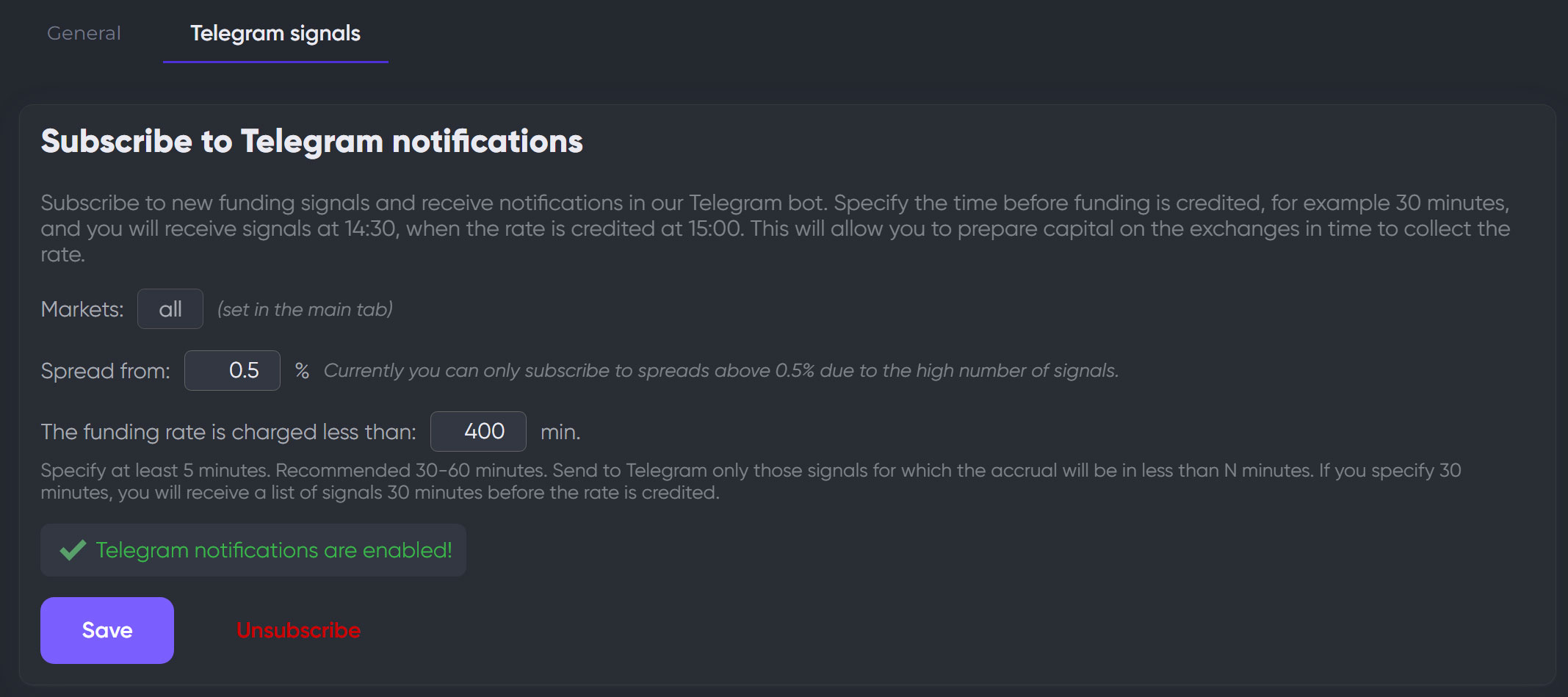Viewport: 1568px width, 697px height.
Task: Click the 'Telegram notifications are enabled!' banner
Action: pyautogui.click(x=273, y=550)
